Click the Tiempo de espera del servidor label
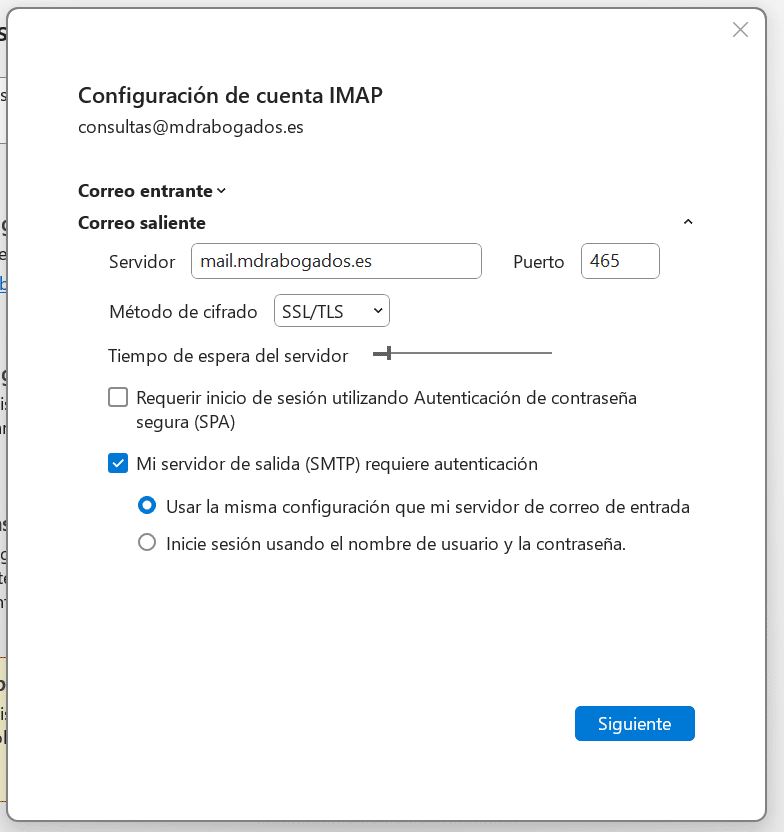The image size is (784, 832). (228, 356)
